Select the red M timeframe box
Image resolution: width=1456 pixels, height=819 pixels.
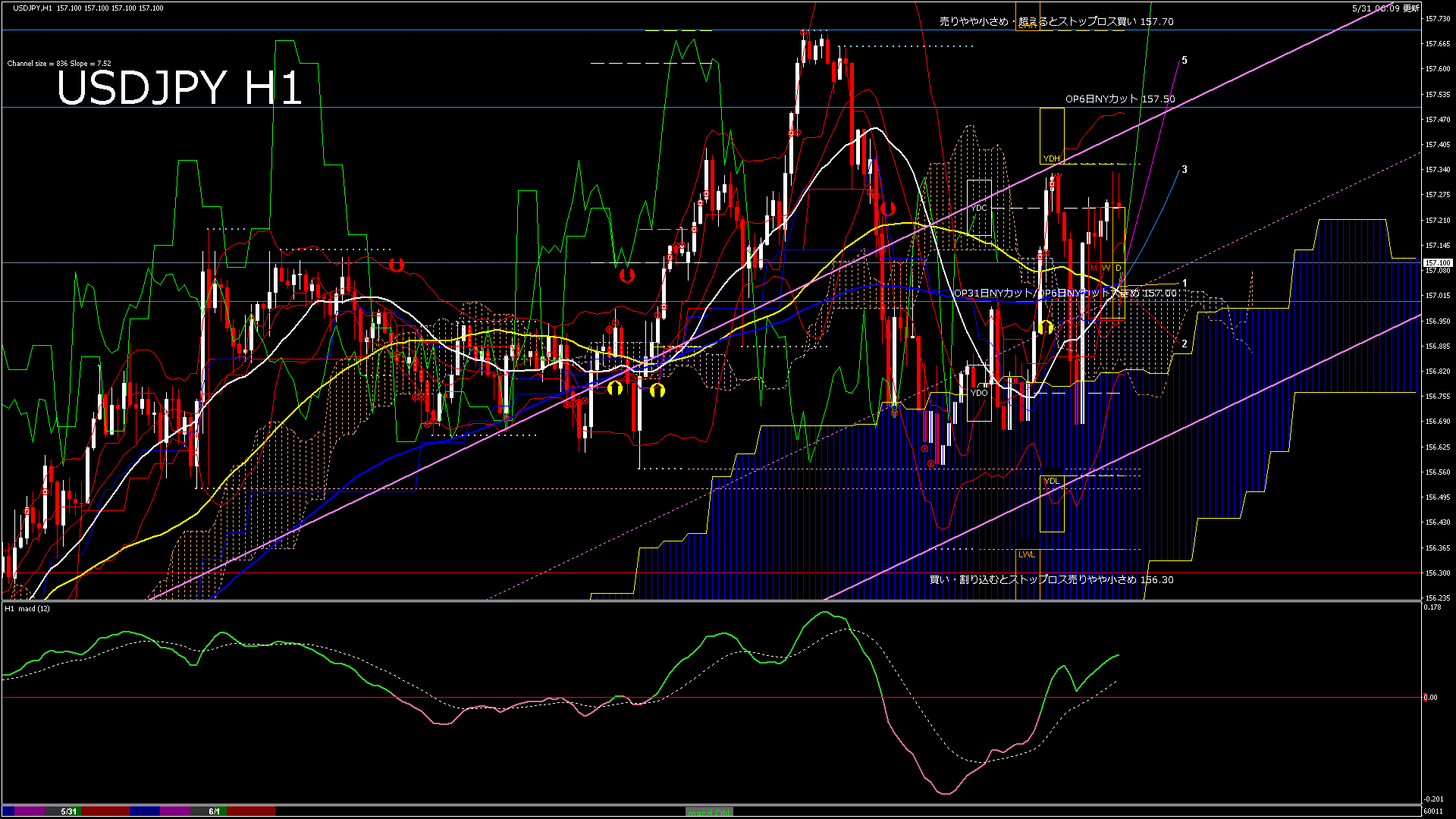(x=1094, y=268)
